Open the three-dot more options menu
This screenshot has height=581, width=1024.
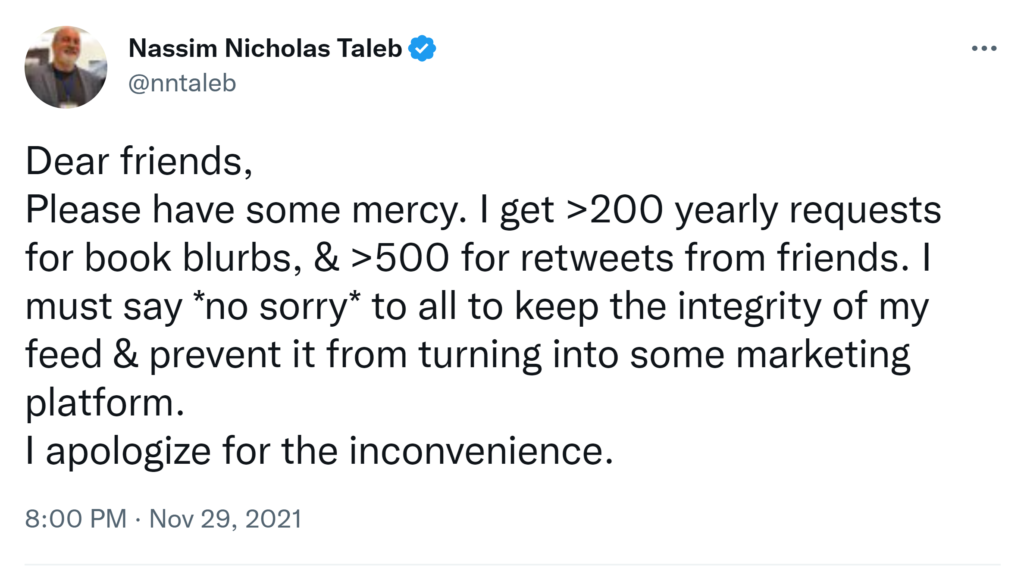(x=984, y=49)
